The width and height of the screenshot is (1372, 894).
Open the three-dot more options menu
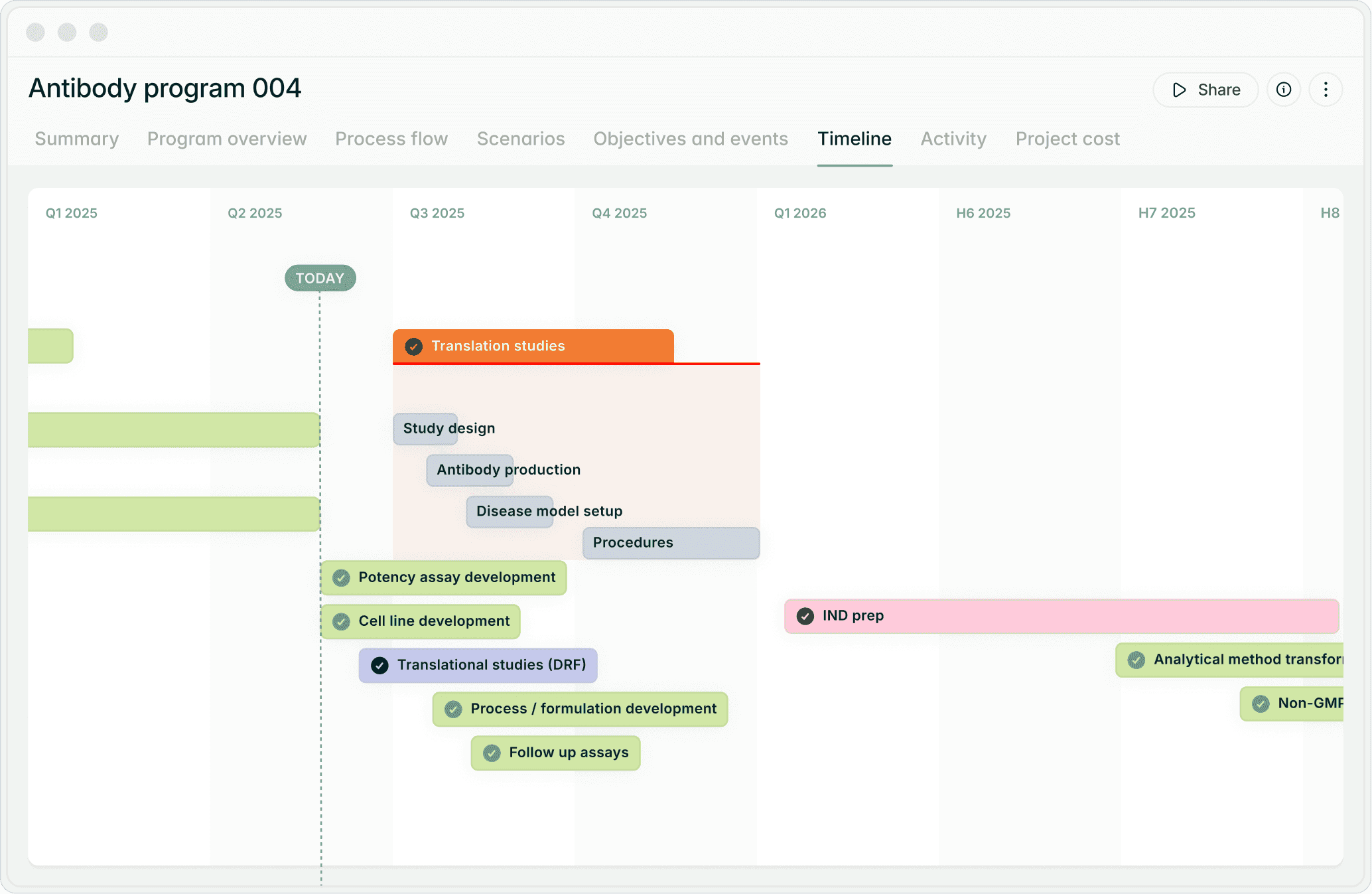pos(1326,90)
